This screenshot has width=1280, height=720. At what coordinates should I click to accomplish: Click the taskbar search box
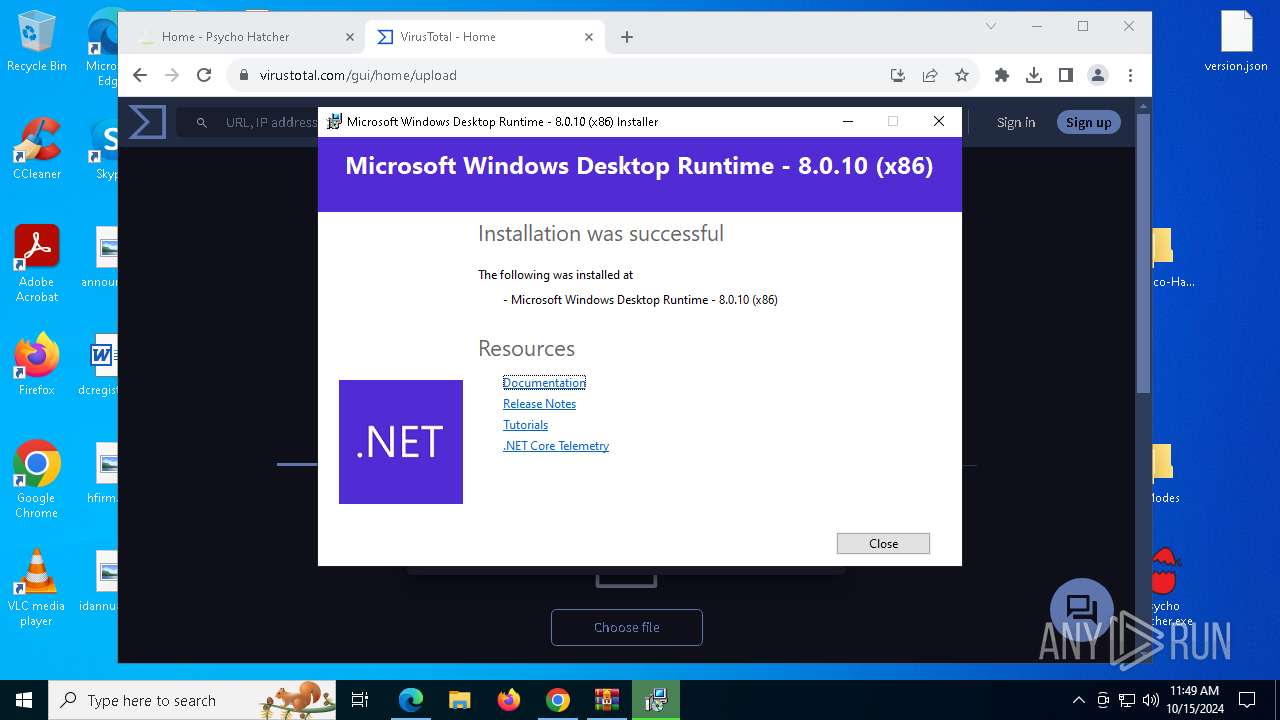pos(194,700)
